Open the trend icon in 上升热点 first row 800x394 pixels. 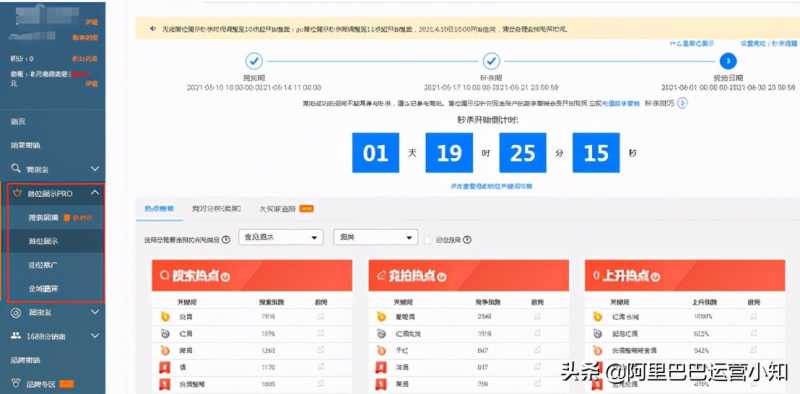[x=754, y=317]
